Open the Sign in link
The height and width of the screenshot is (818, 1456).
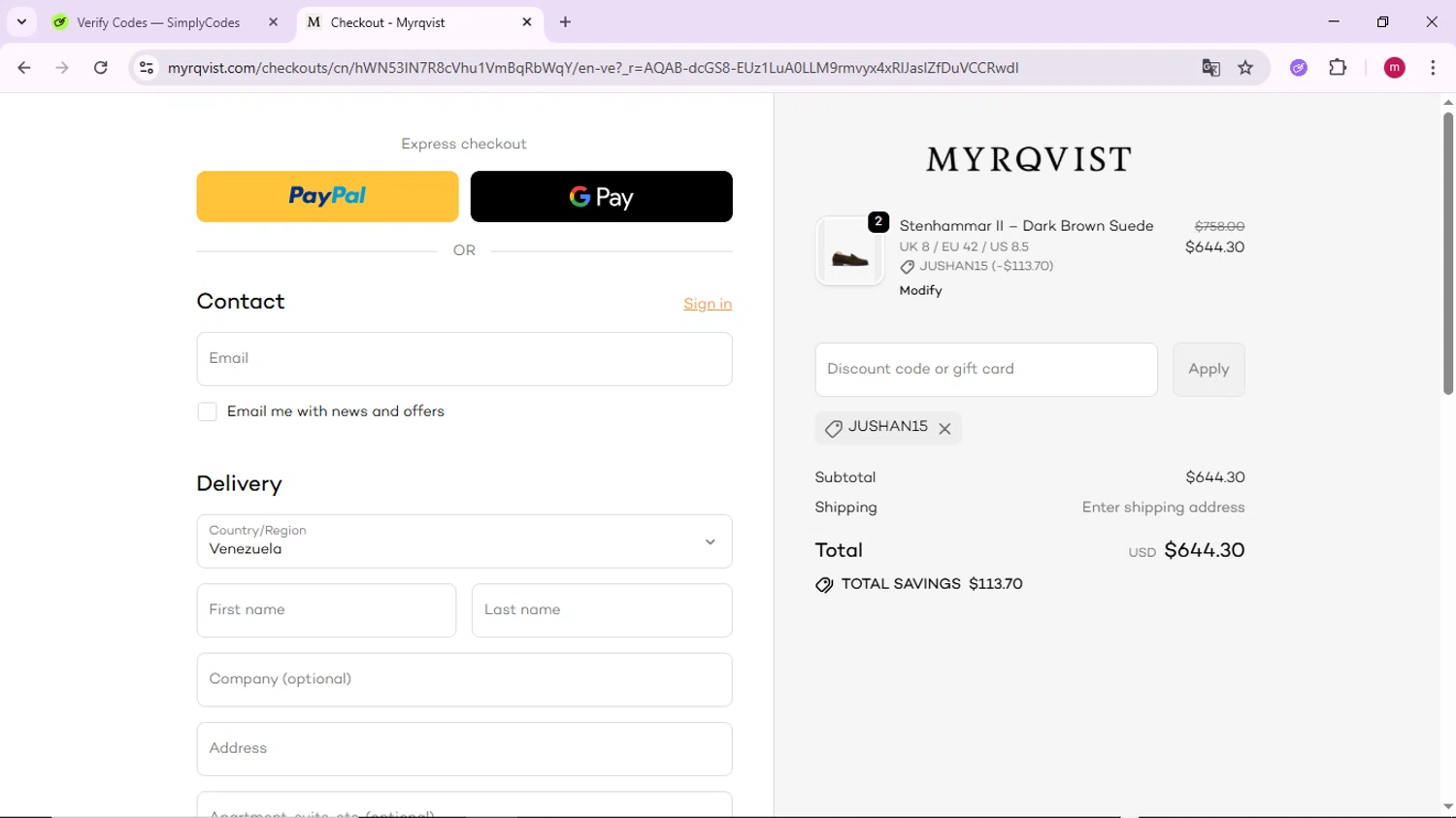pyautogui.click(x=708, y=304)
